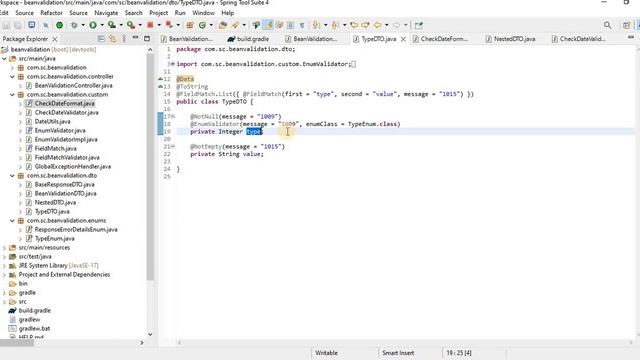
Task: Open the Window menu
Action: (x=203, y=13)
